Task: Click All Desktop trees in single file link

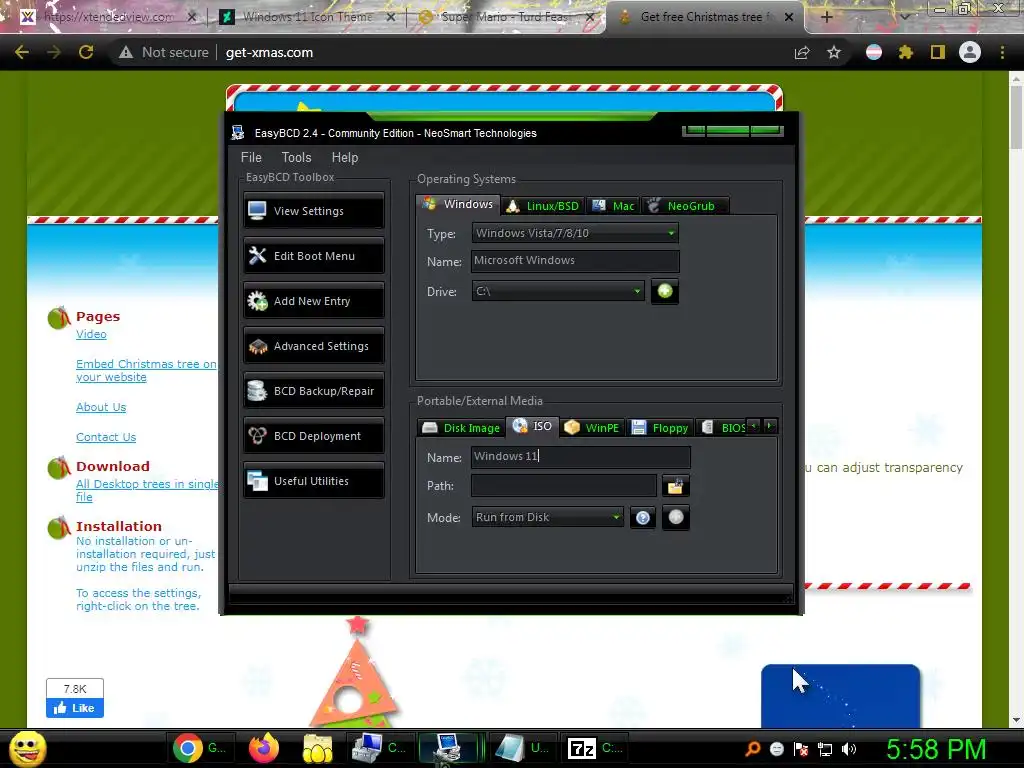Action: tap(147, 490)
